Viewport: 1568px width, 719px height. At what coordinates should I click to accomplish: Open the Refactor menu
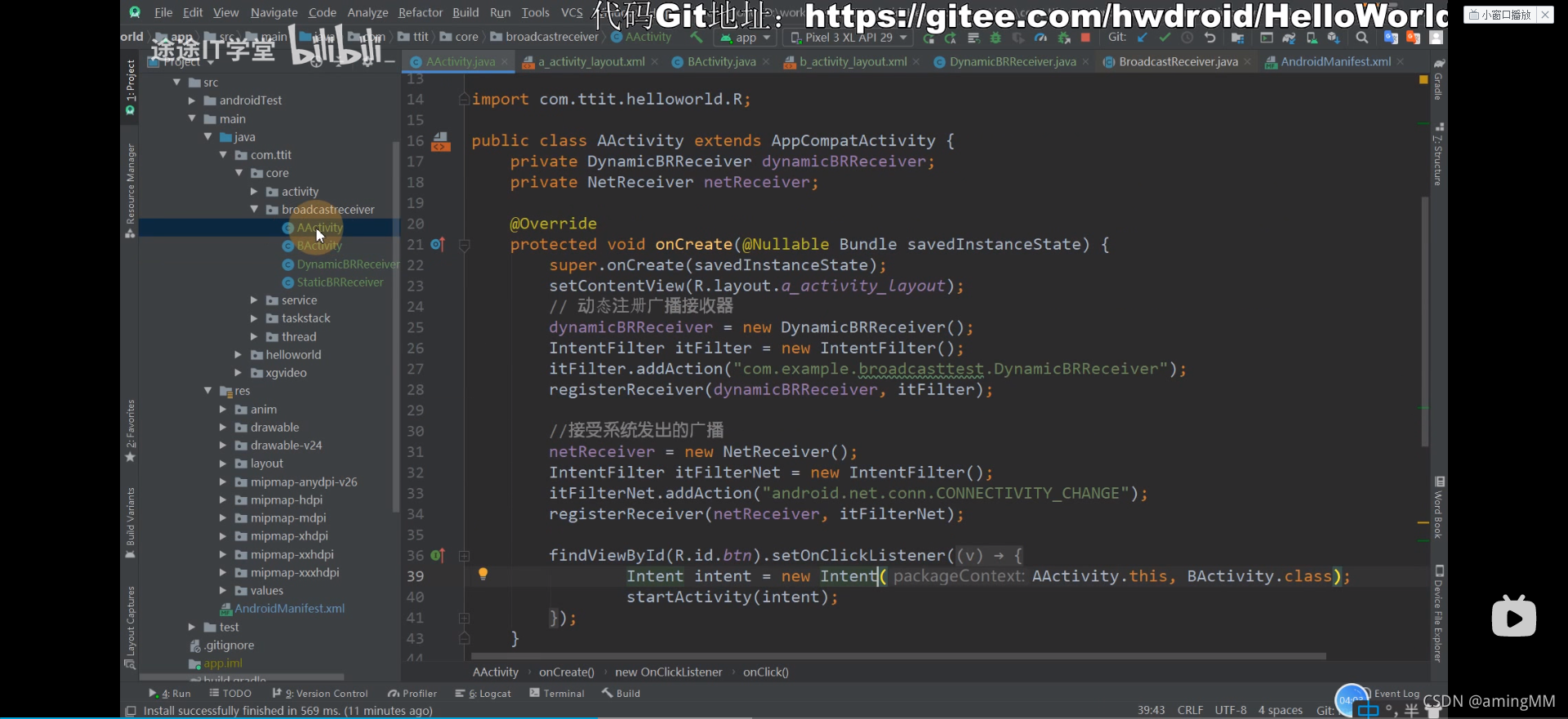coord(420,12)
